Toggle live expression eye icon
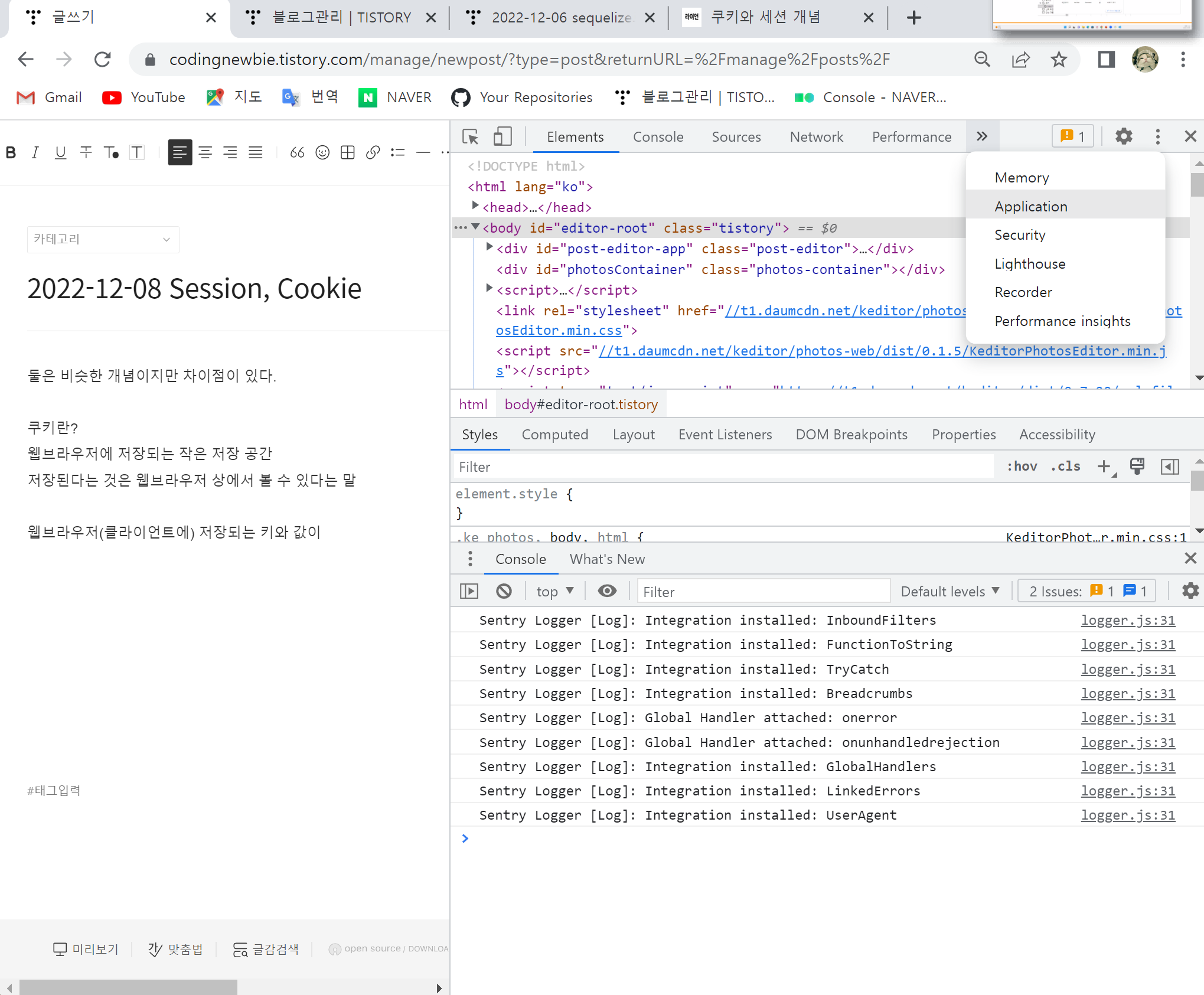Screen dimensions: 1204x995 pos(607,591)
